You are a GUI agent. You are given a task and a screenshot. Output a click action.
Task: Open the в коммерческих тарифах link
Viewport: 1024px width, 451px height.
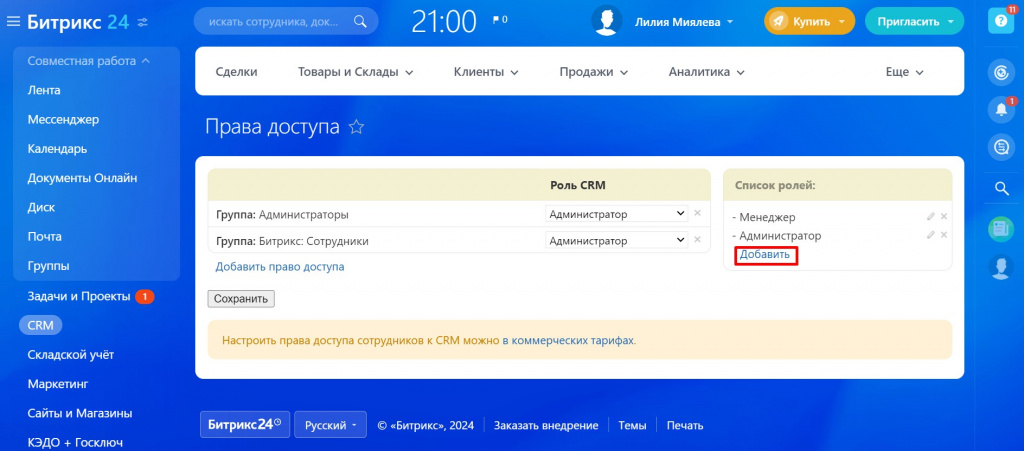(568, 340)
